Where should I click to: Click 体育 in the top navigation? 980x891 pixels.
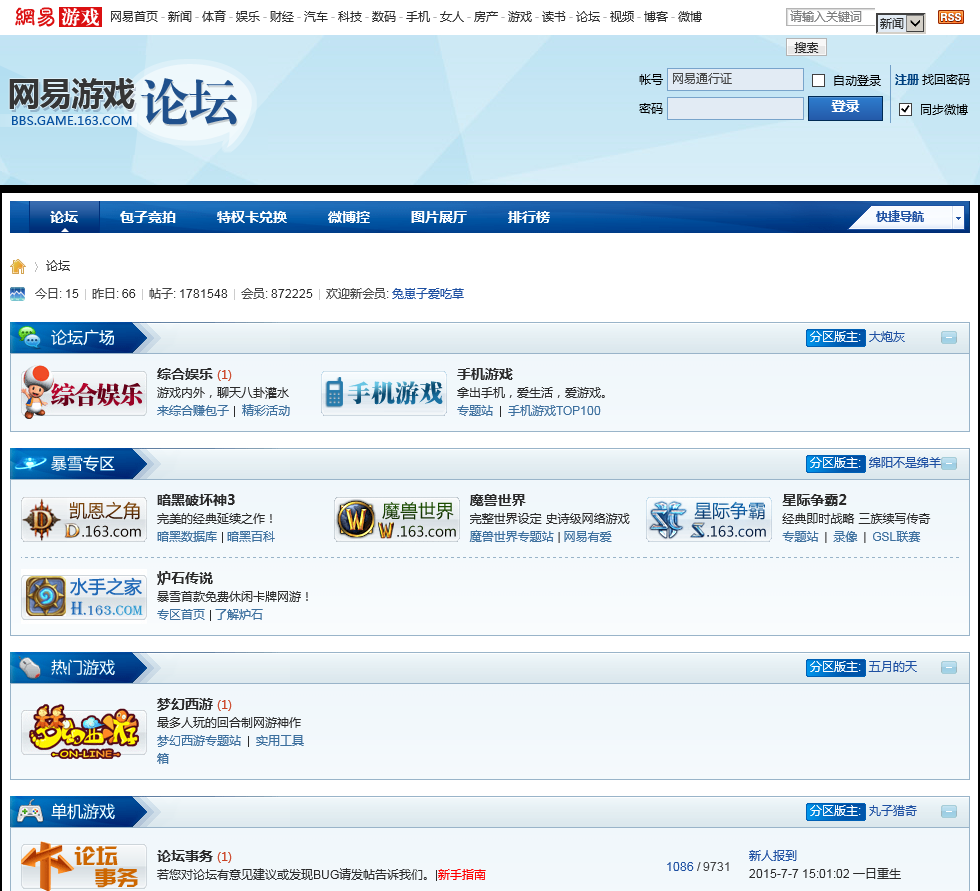click(214, 17)
